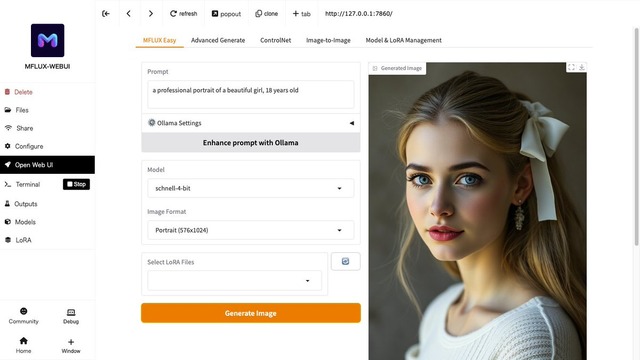Viewport: 640px width, 360px height.
Task: Refresh the LoRA files list
Action: tap(345, 261)
